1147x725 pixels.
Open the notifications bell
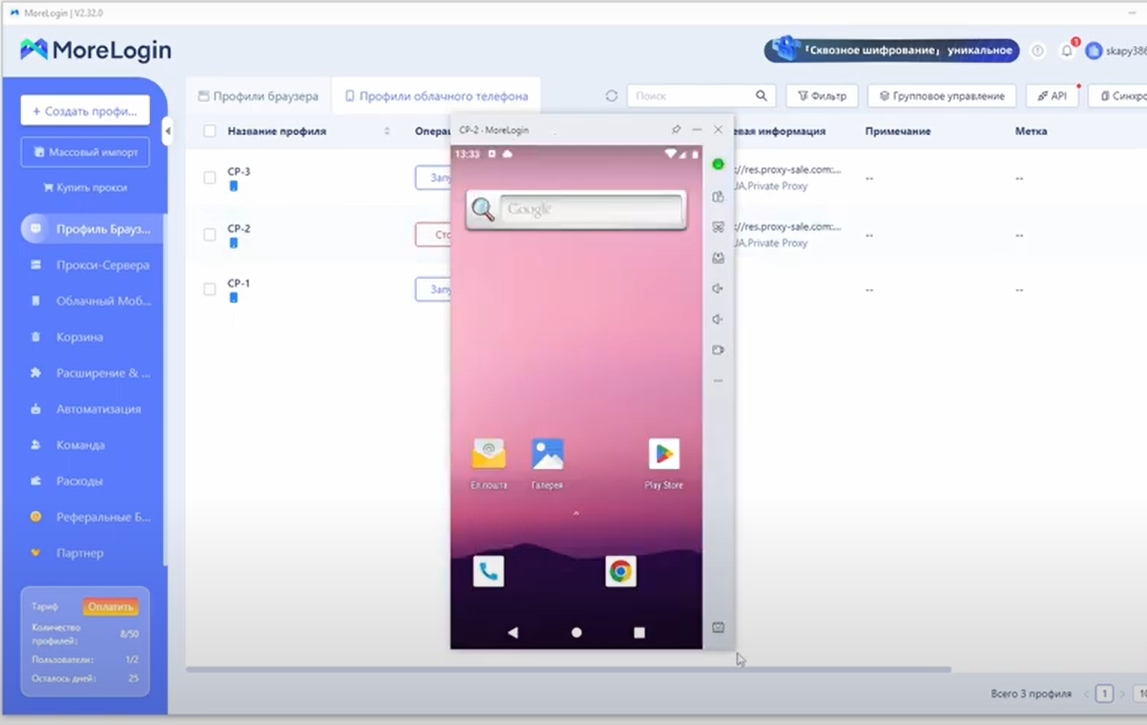[x=1067, y=50]
